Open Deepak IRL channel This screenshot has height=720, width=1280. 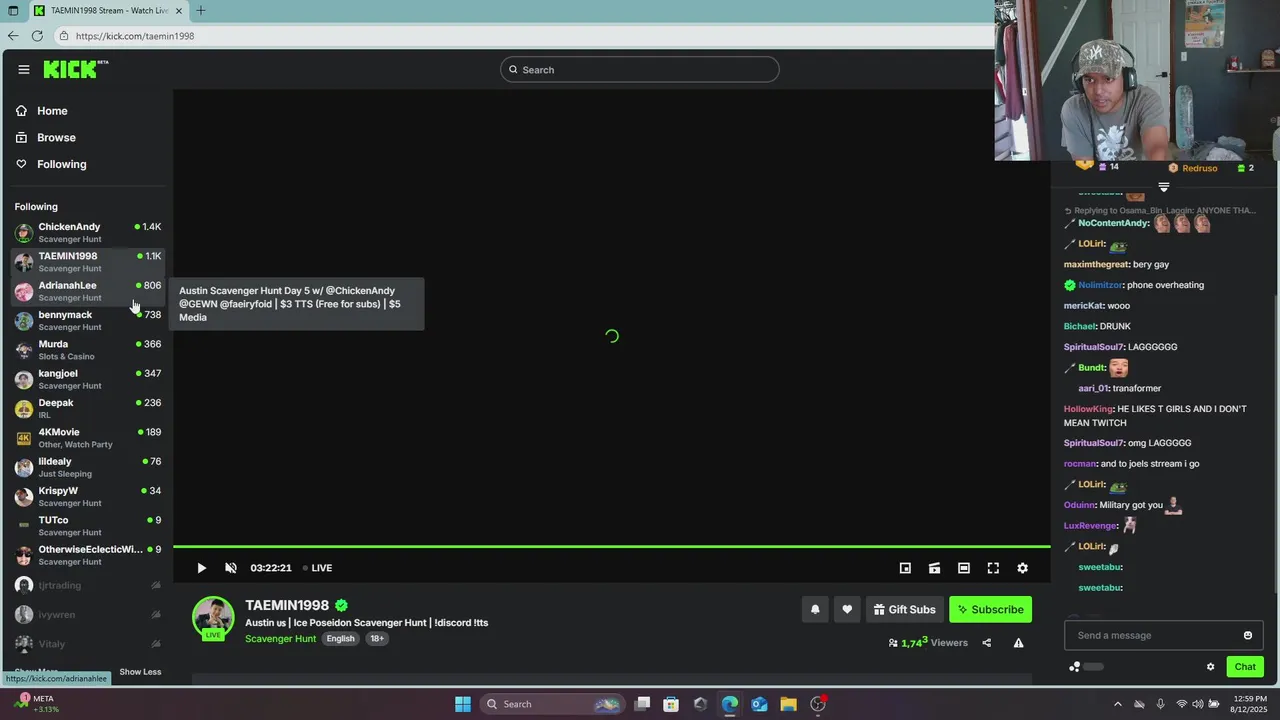88,409
